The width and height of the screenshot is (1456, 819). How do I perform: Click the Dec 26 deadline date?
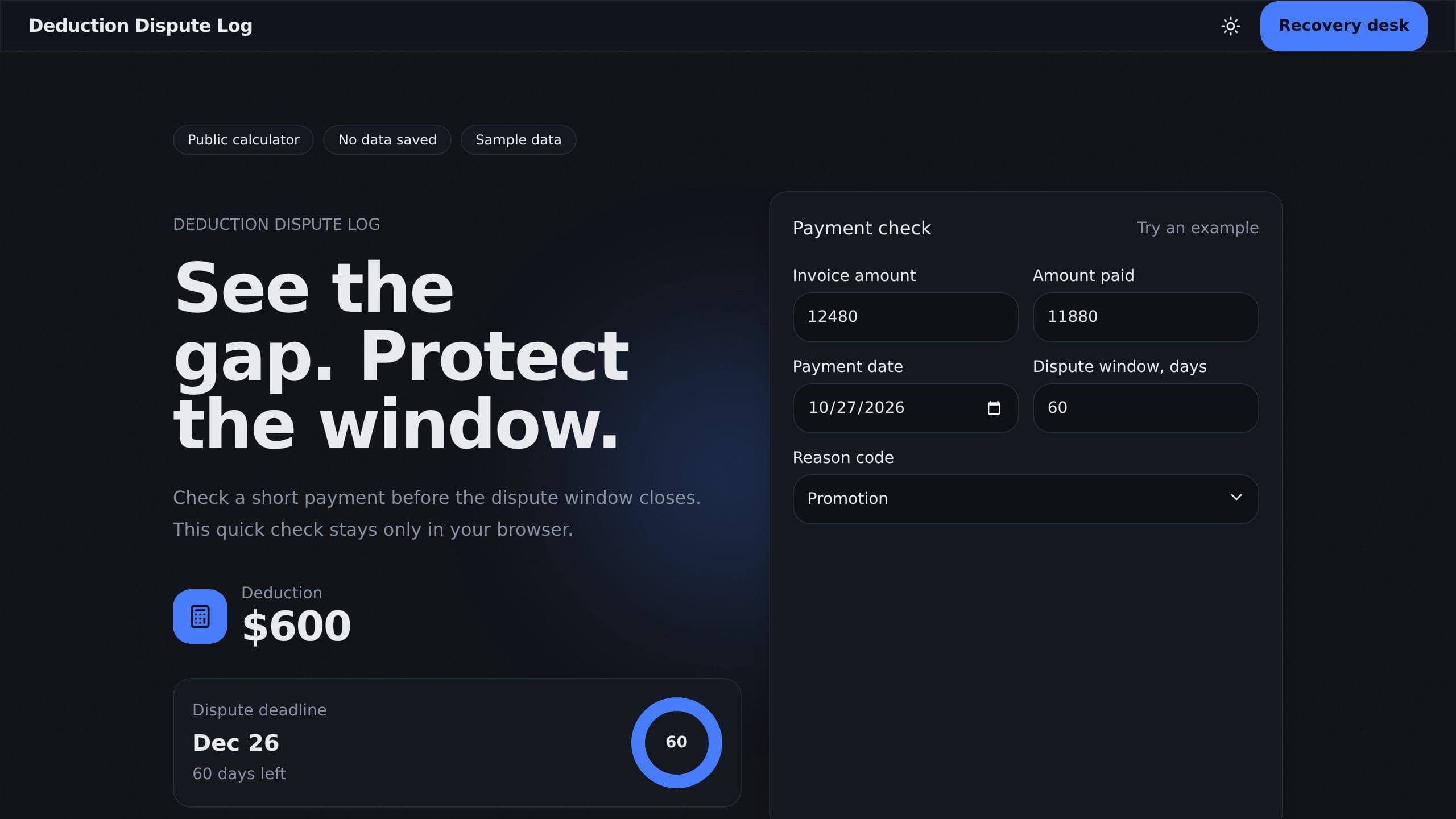pos(236,743)
